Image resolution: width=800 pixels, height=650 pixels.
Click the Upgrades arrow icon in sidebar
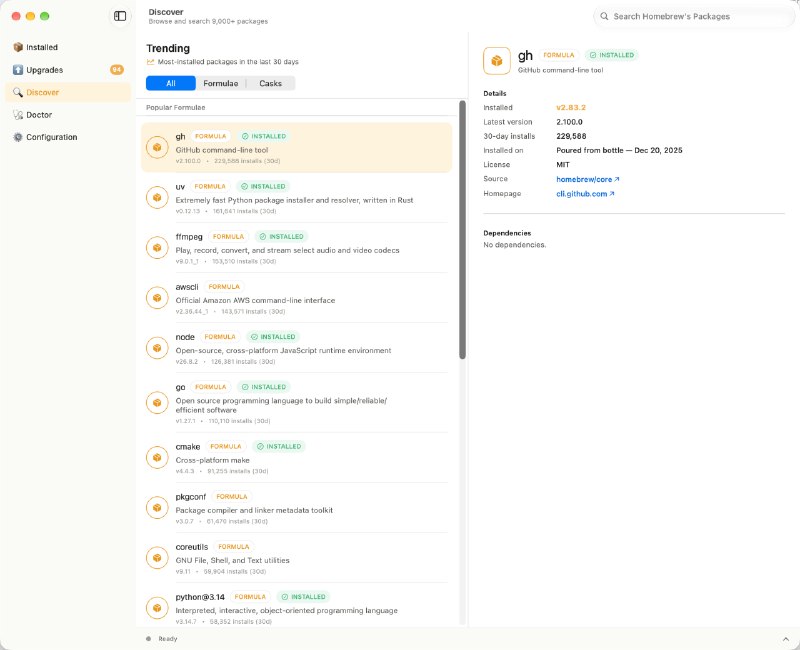(x=18, y=70)
